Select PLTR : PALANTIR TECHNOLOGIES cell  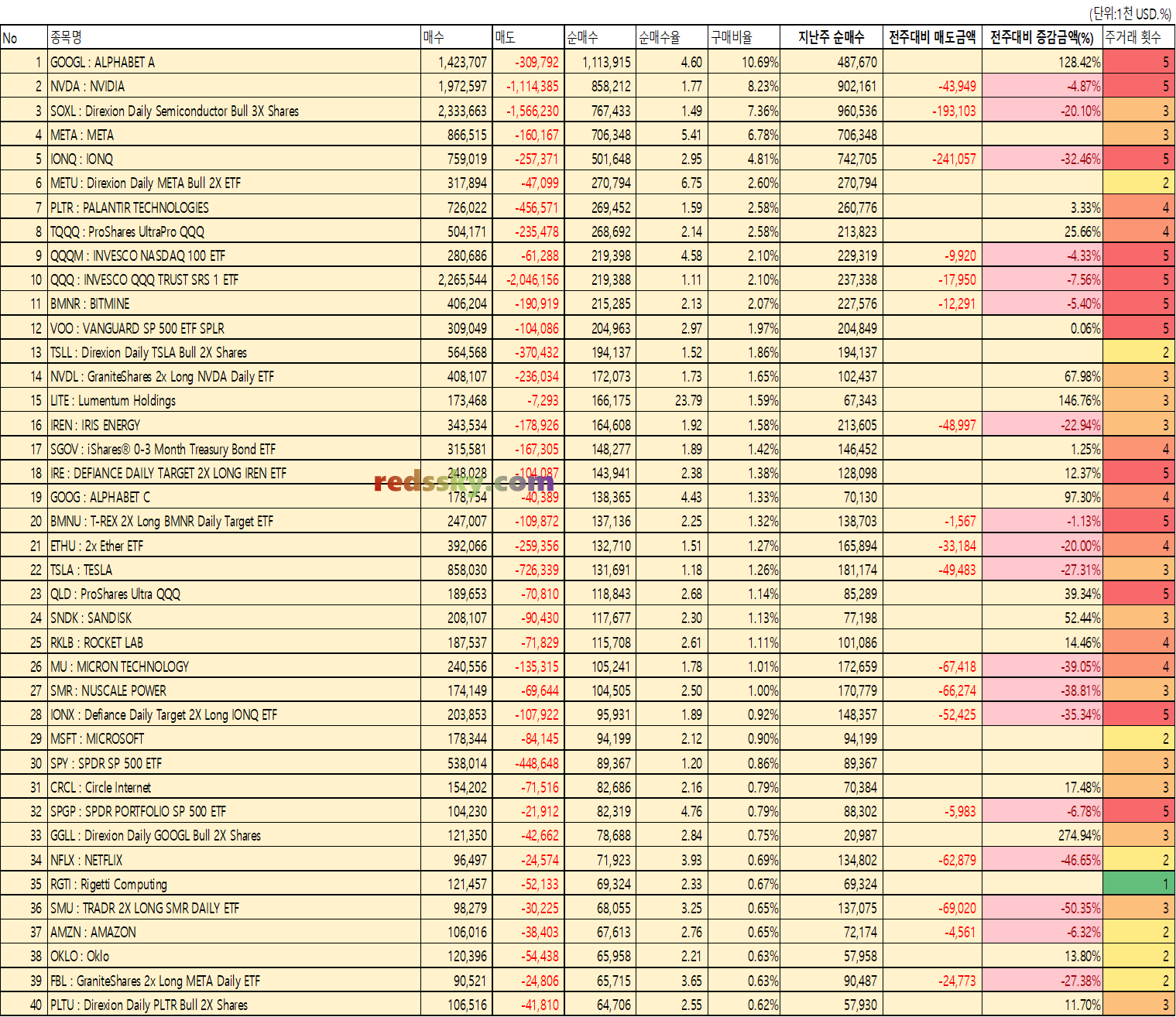[234, 207]
